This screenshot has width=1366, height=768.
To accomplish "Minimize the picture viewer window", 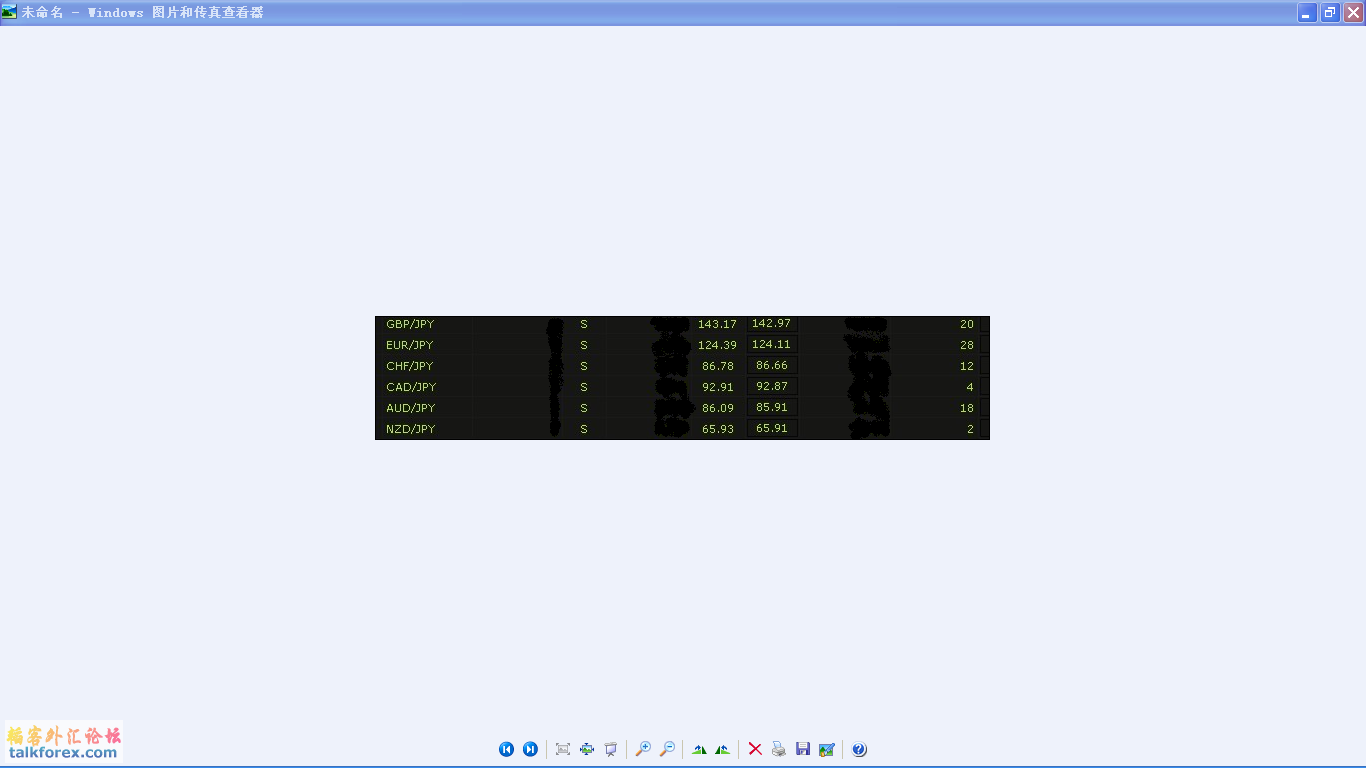I will [x=1307, y=13].
